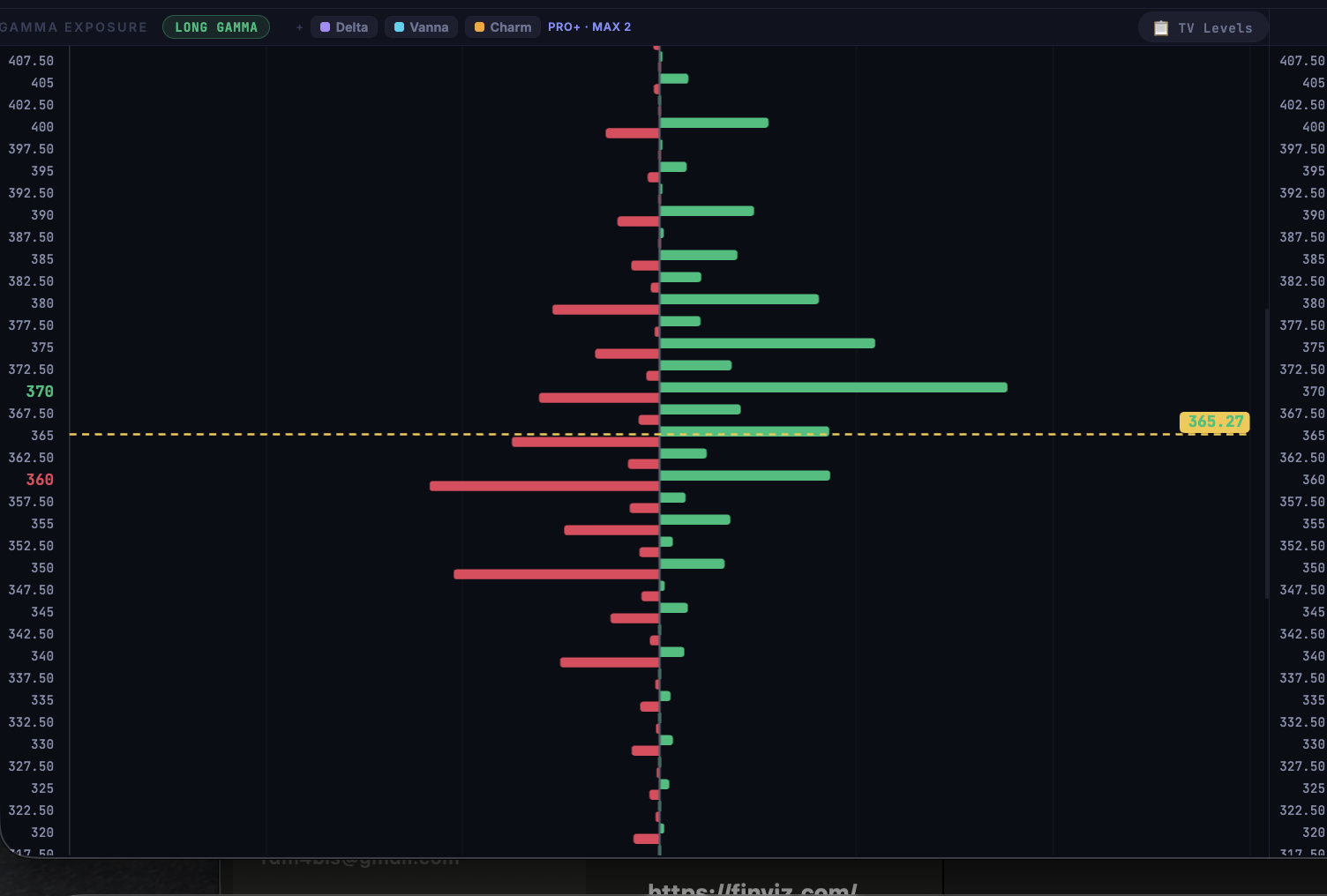The image size is (1327, 896).
Task: Click the 407.50 strike label on left axis
Action: 31,61
